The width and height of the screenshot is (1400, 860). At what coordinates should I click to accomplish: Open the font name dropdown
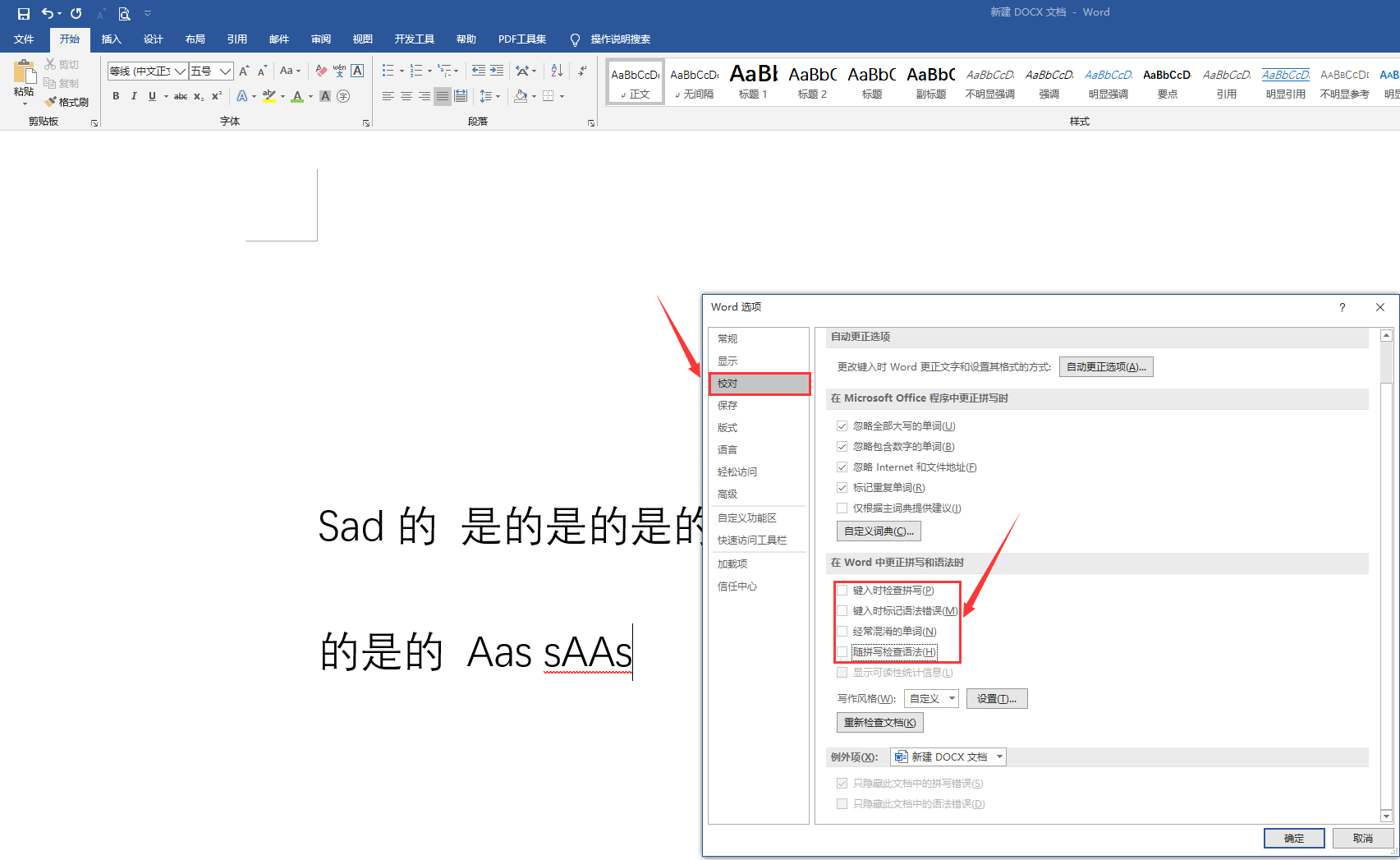[x=180, y=71]
